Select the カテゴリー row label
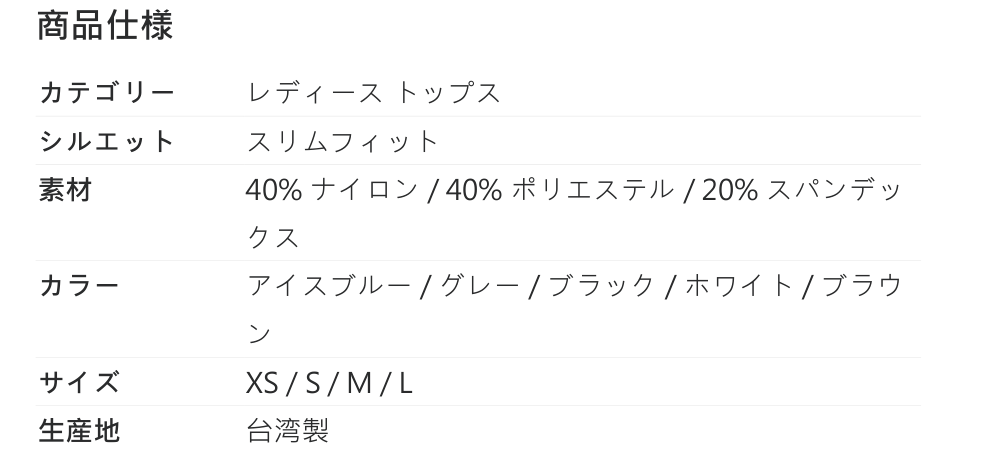The width and height of the screenshot is (997, 453). coord(107,93)
